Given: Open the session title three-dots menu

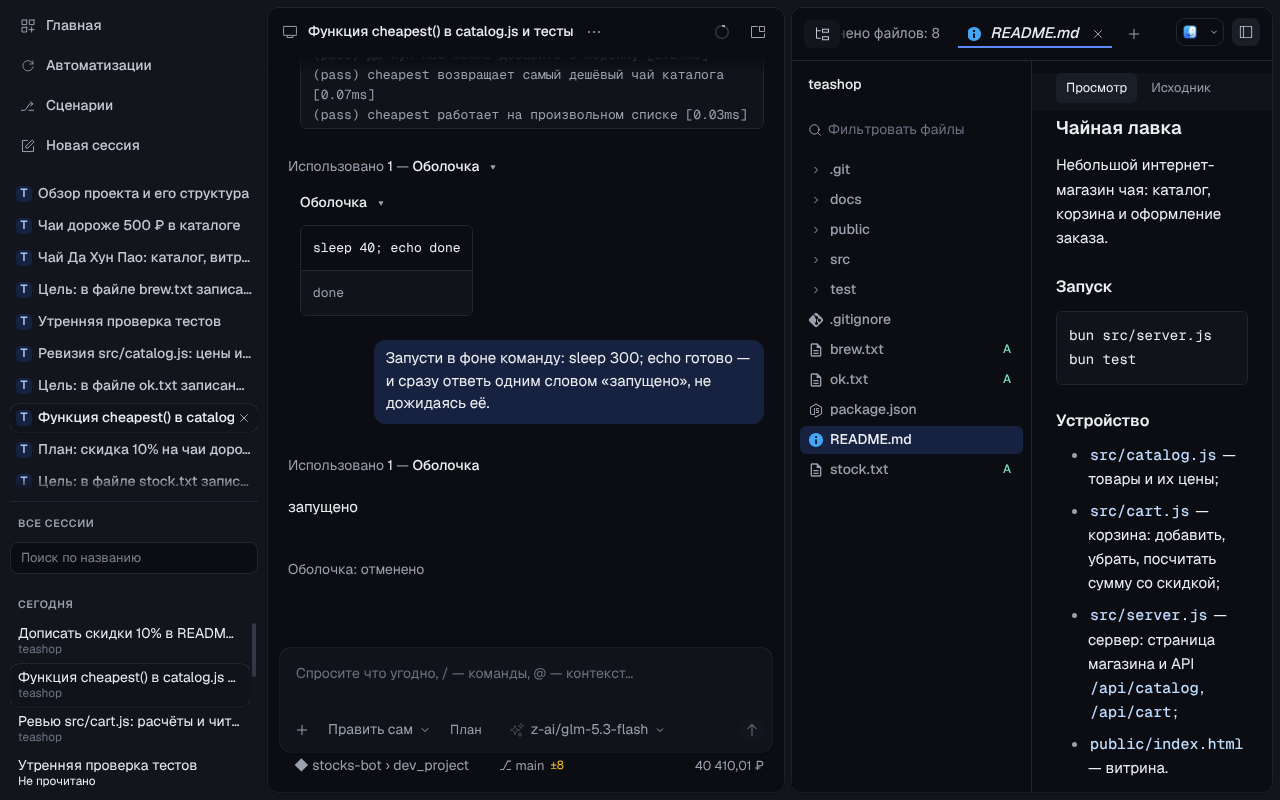Looking at the screenshot, I should tap(595, 32).
